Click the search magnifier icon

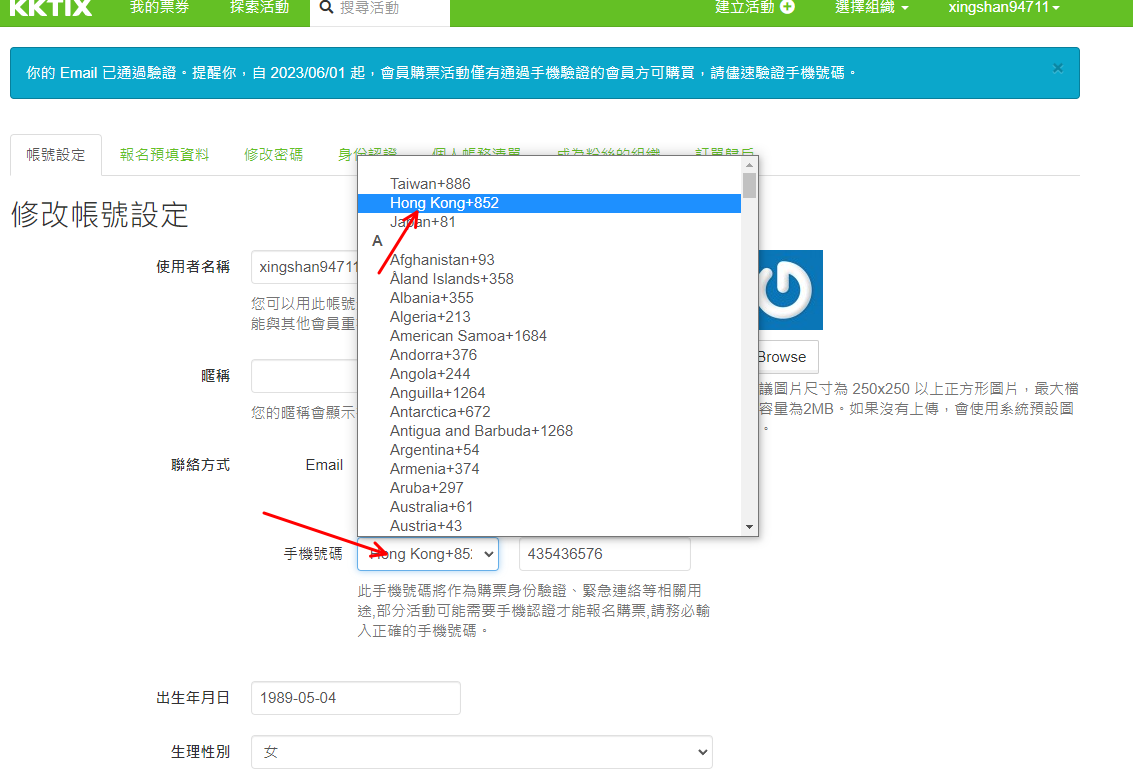[x=326, y=8]
